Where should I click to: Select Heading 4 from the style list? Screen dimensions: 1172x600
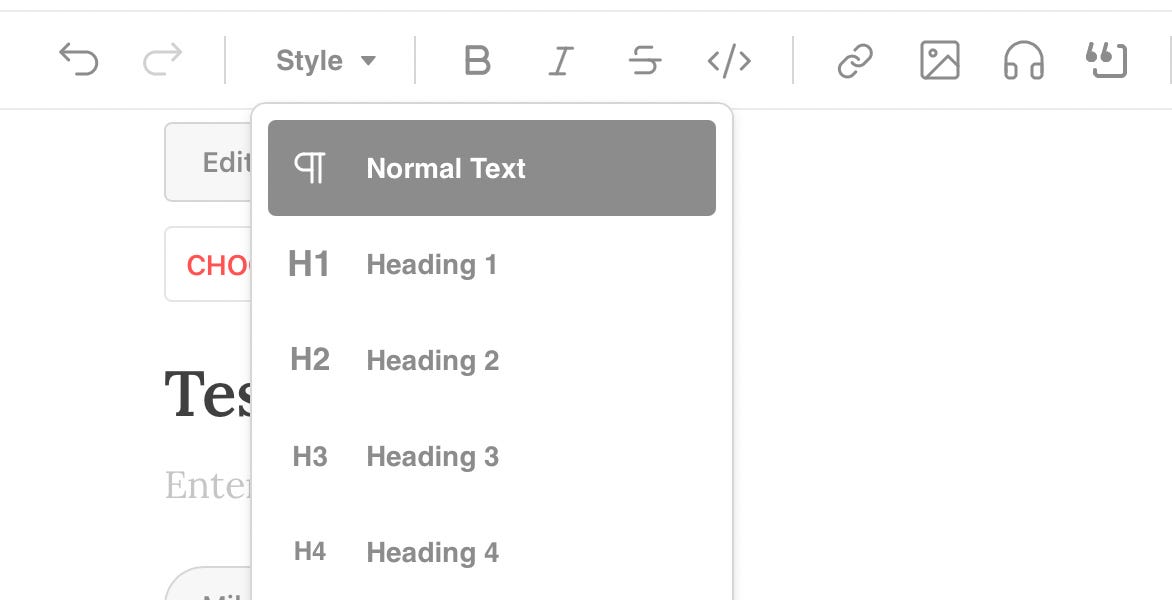[x=432, y=552]
